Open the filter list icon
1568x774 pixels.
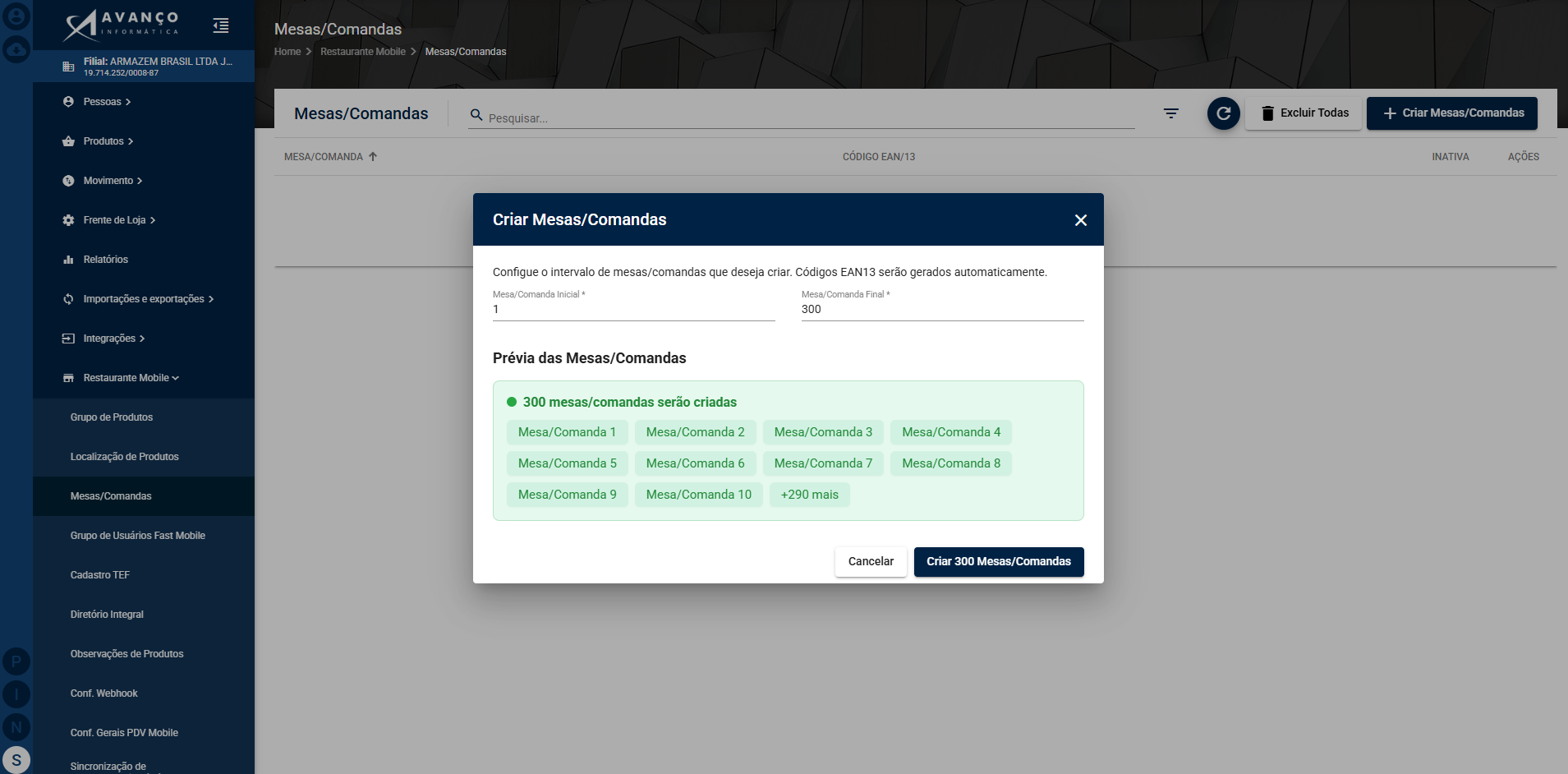point(1171,113)
